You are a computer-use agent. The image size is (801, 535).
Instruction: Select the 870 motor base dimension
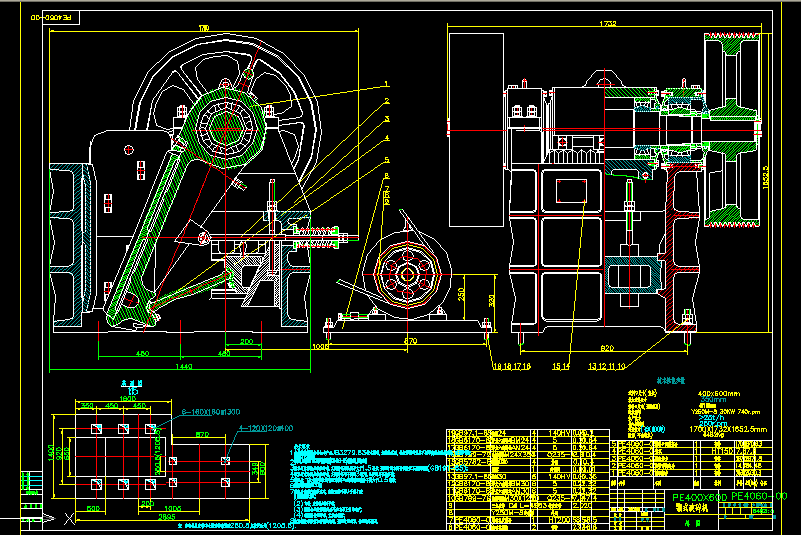(x=410, y=342)
